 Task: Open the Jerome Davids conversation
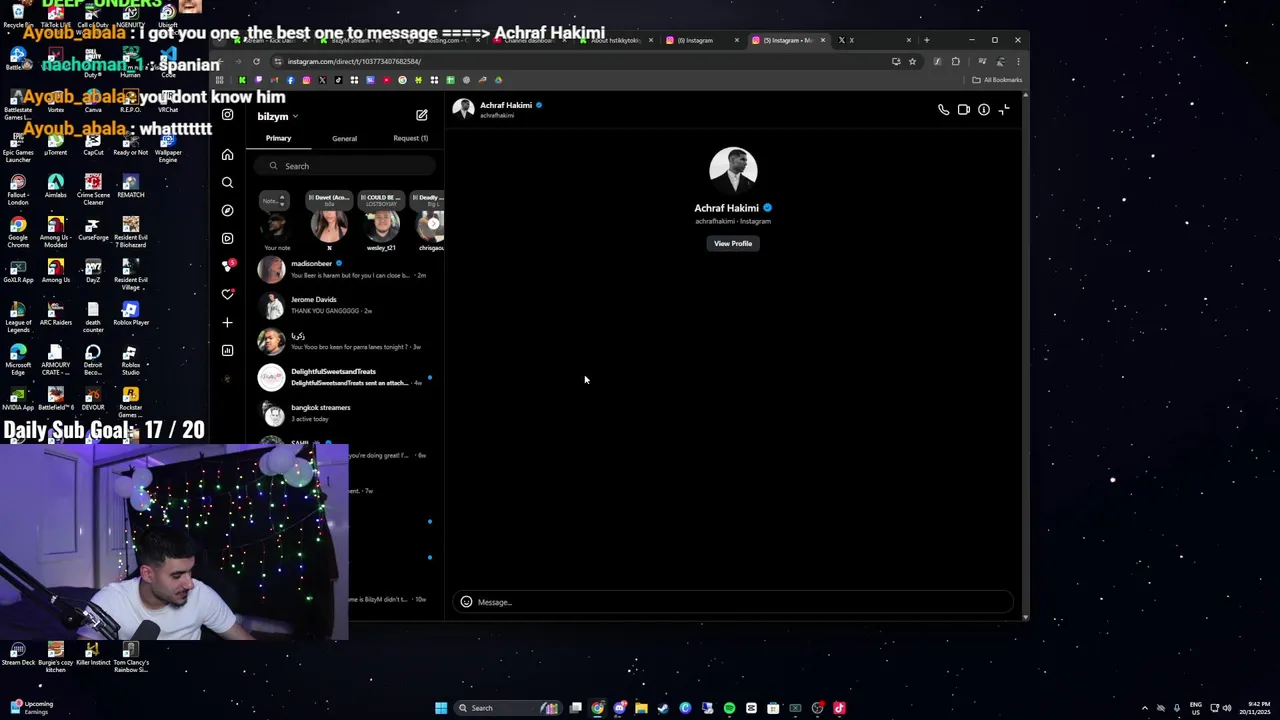(x=345, y=305)
